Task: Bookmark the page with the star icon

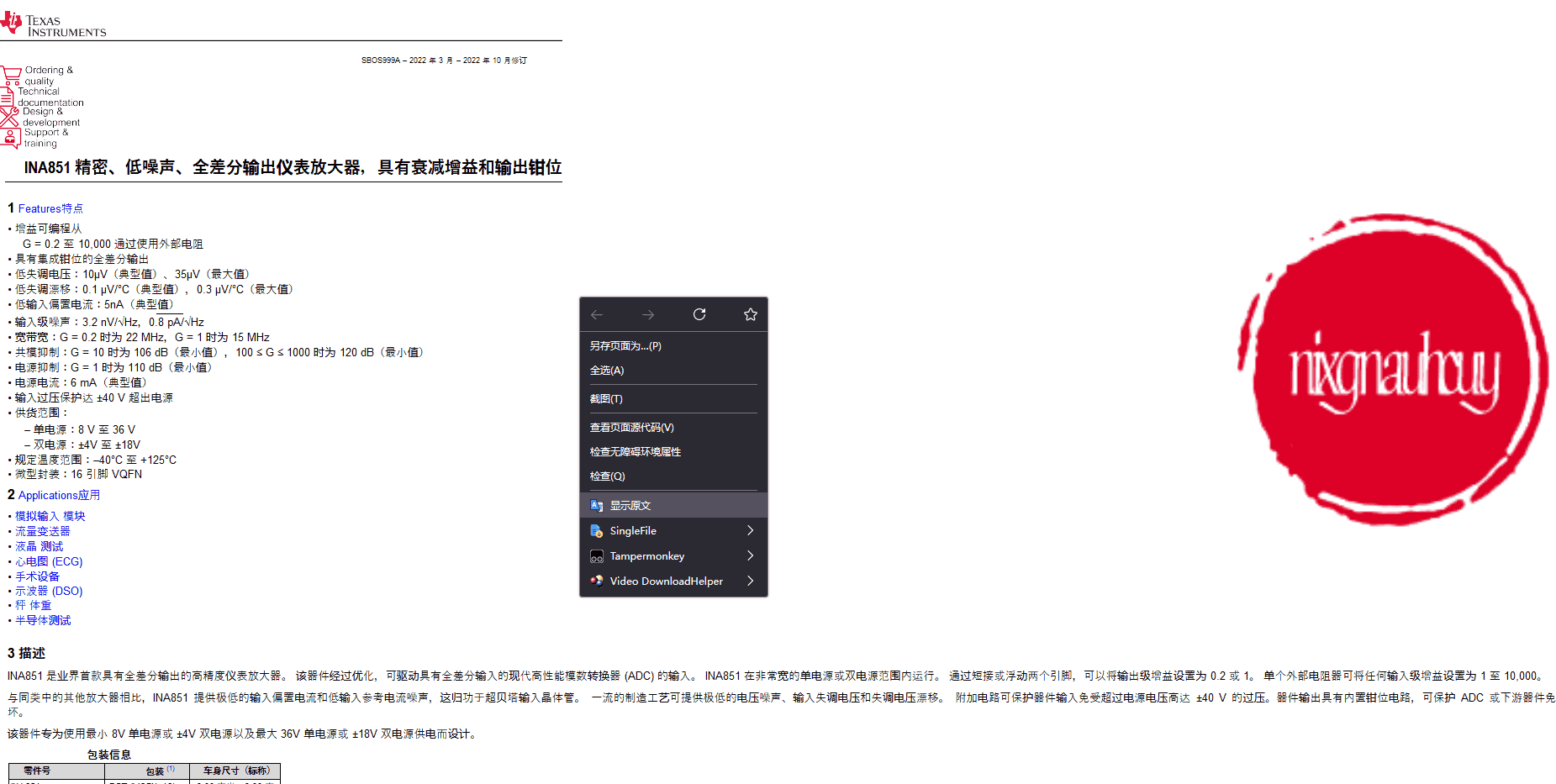Action: tap(751, 315)
